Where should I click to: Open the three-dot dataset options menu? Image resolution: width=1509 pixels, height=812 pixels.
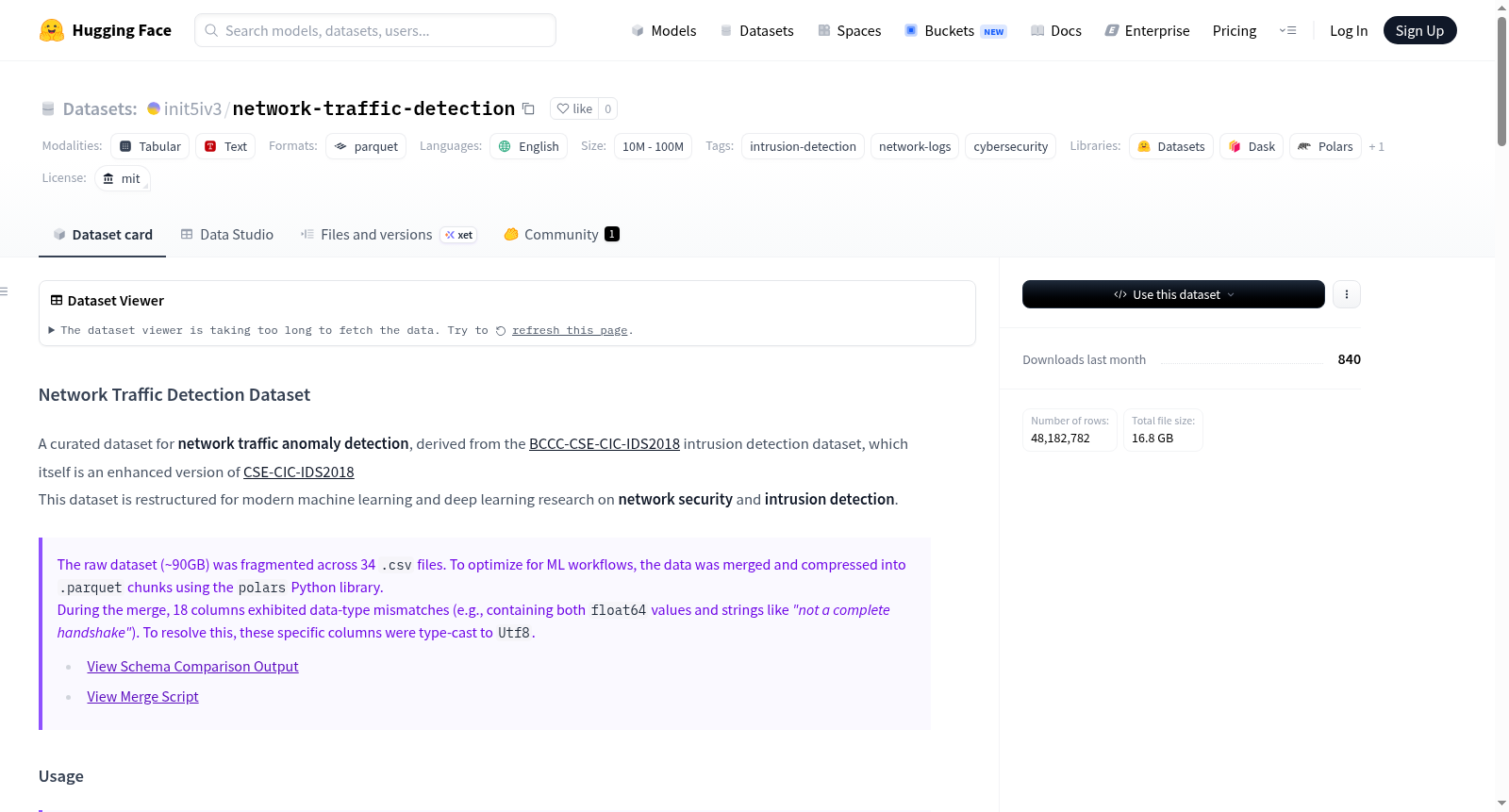click(x=1346, y=294)
